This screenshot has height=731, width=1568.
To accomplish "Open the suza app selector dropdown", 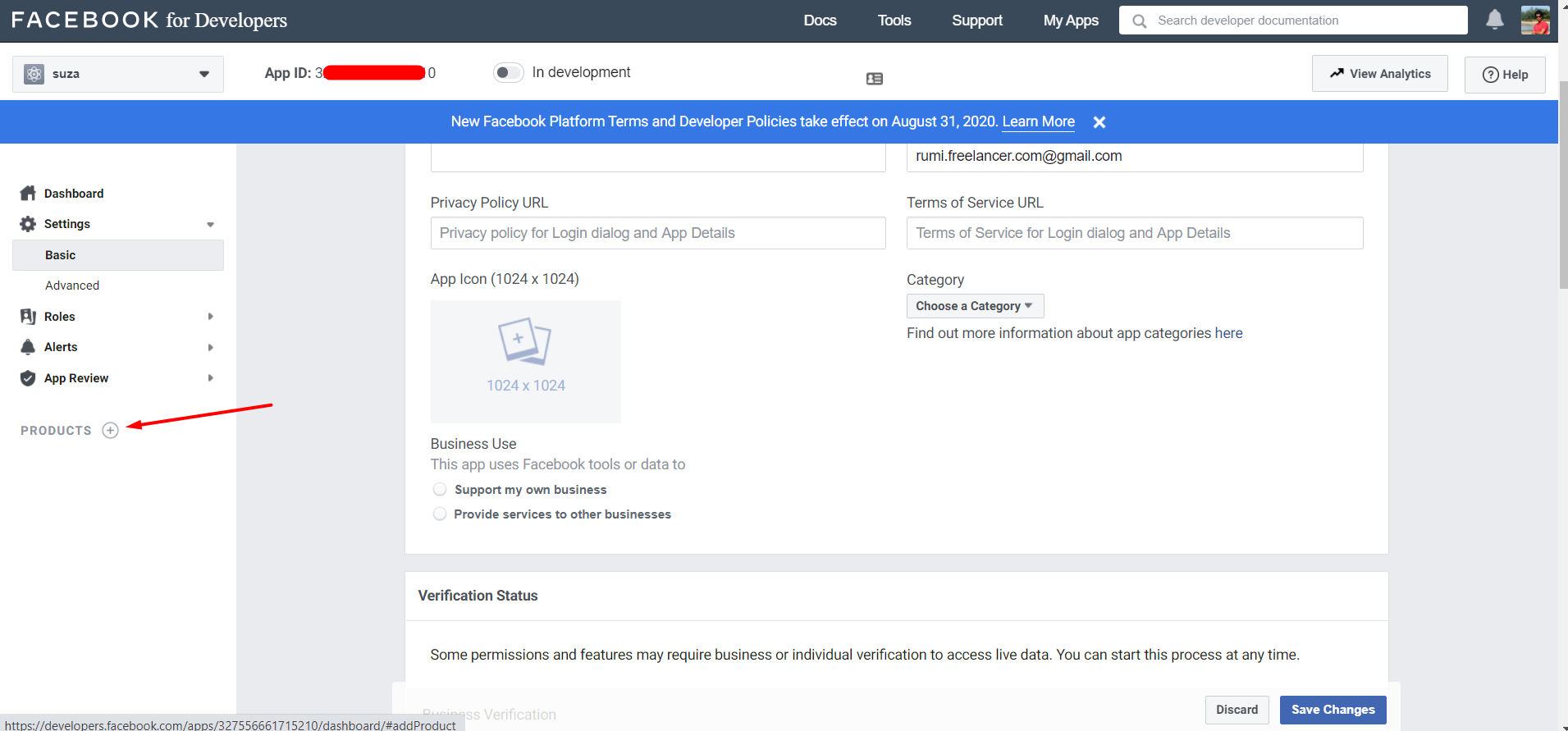I will 118,74.
